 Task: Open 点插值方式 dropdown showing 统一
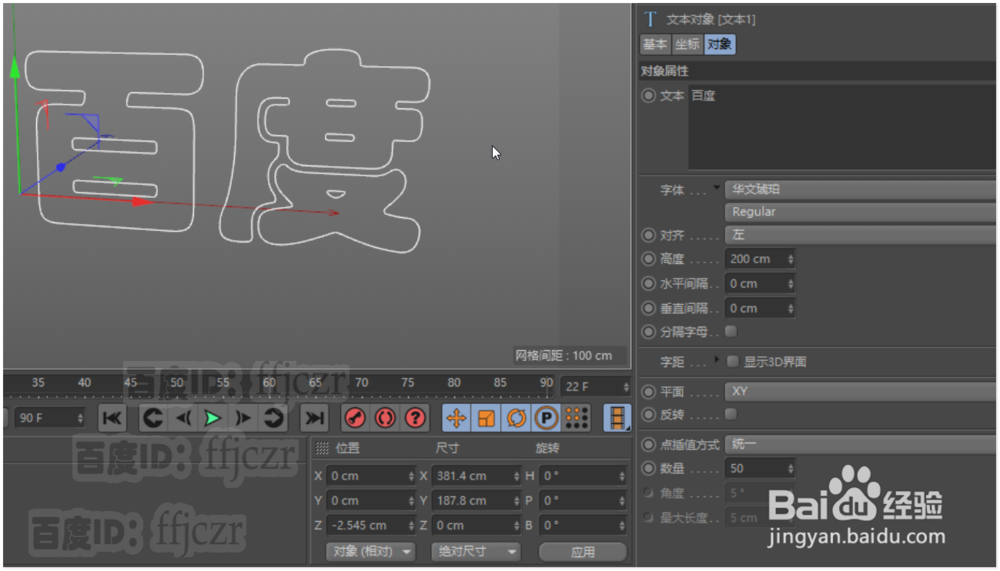point(860,444)
